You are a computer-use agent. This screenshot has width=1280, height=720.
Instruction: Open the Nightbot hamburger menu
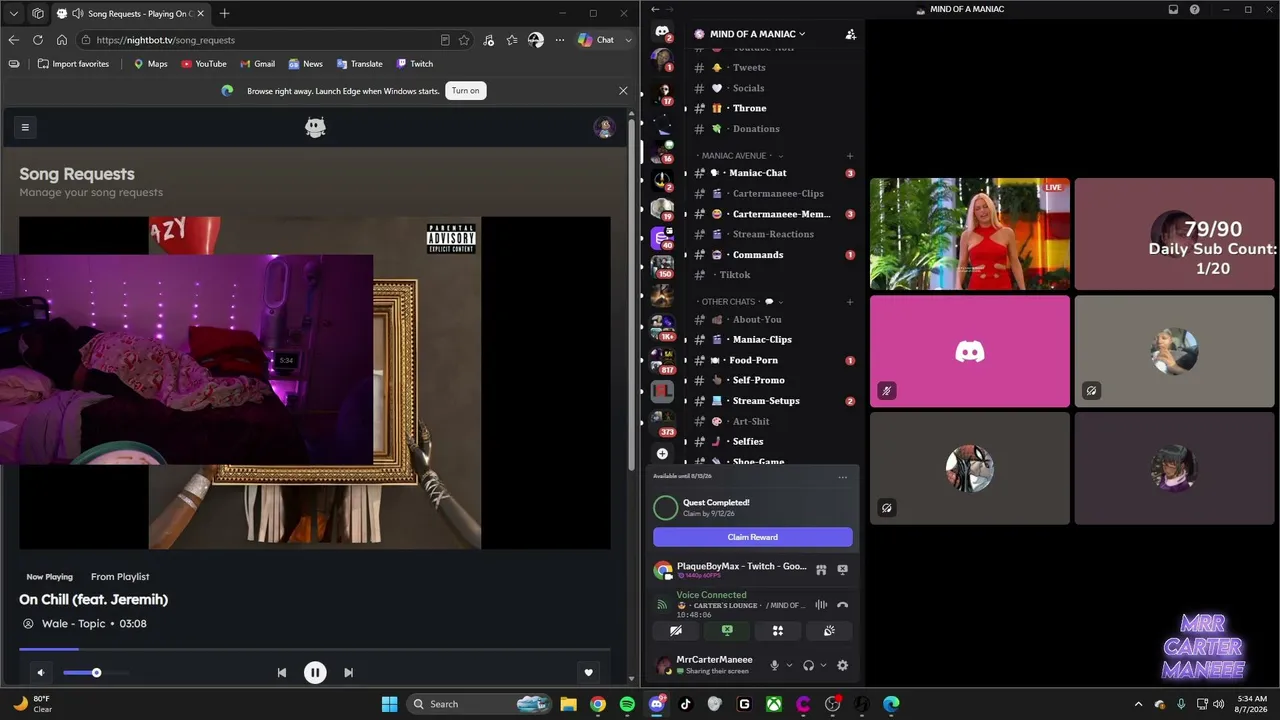click(25, 127)
